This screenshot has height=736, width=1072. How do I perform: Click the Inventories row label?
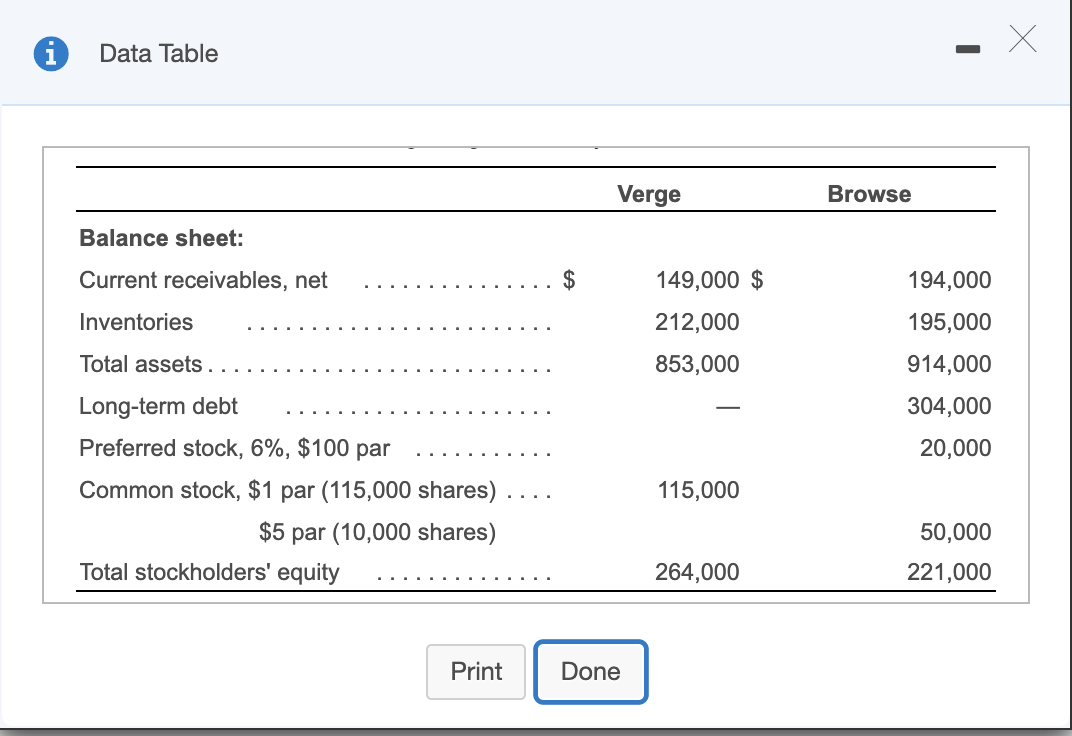[x=135, y=322]
